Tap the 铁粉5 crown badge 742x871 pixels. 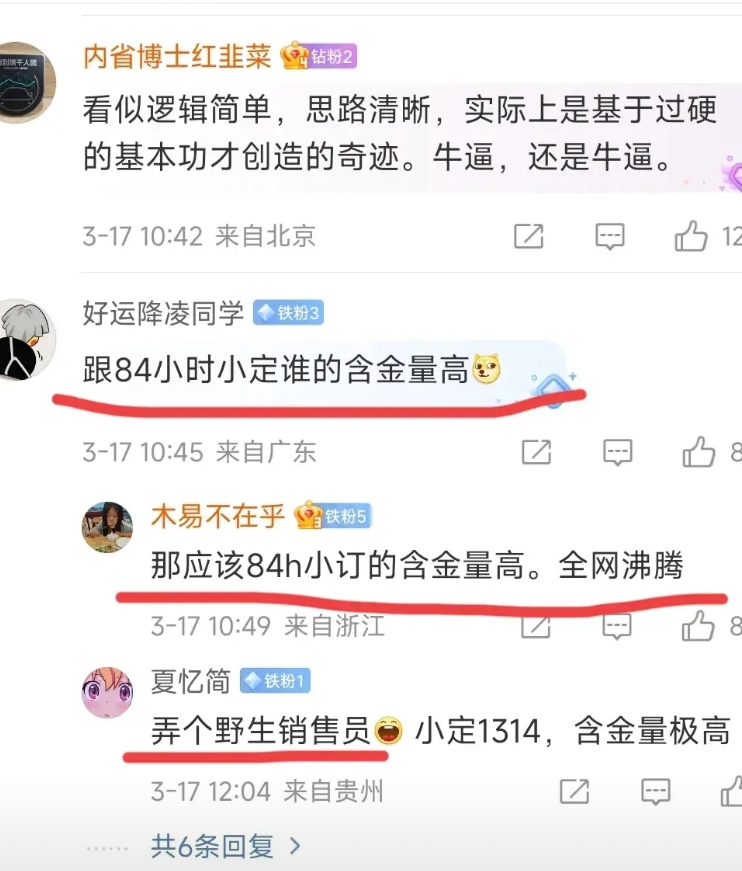(333, 516)
